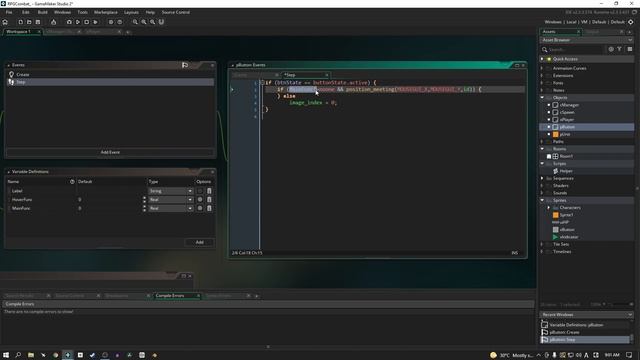640x360 pixels.
Task: Expand the Quick Access group
Action: pos(542,59)
